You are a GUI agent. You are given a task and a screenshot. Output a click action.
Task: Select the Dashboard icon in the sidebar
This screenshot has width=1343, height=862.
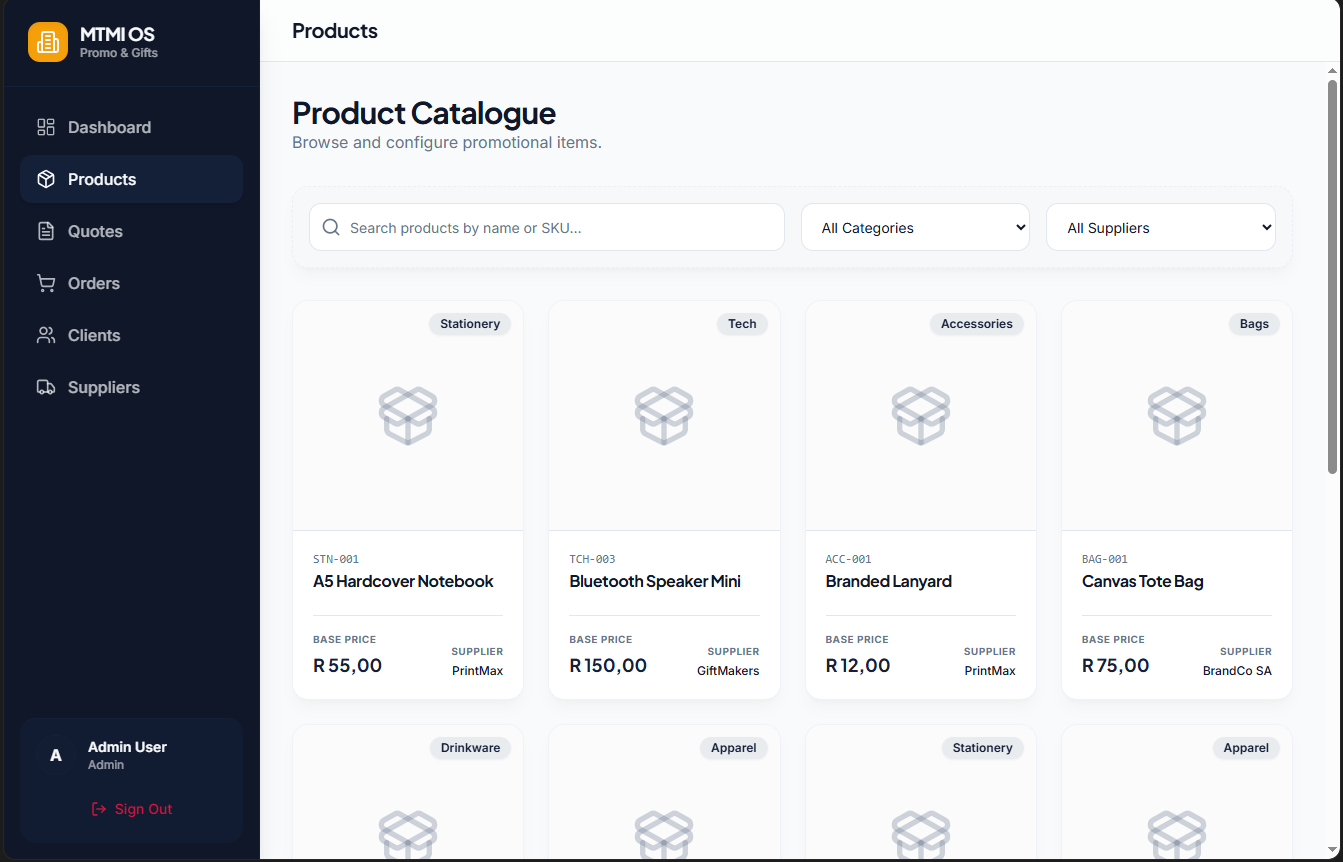[x=45, y=127]
